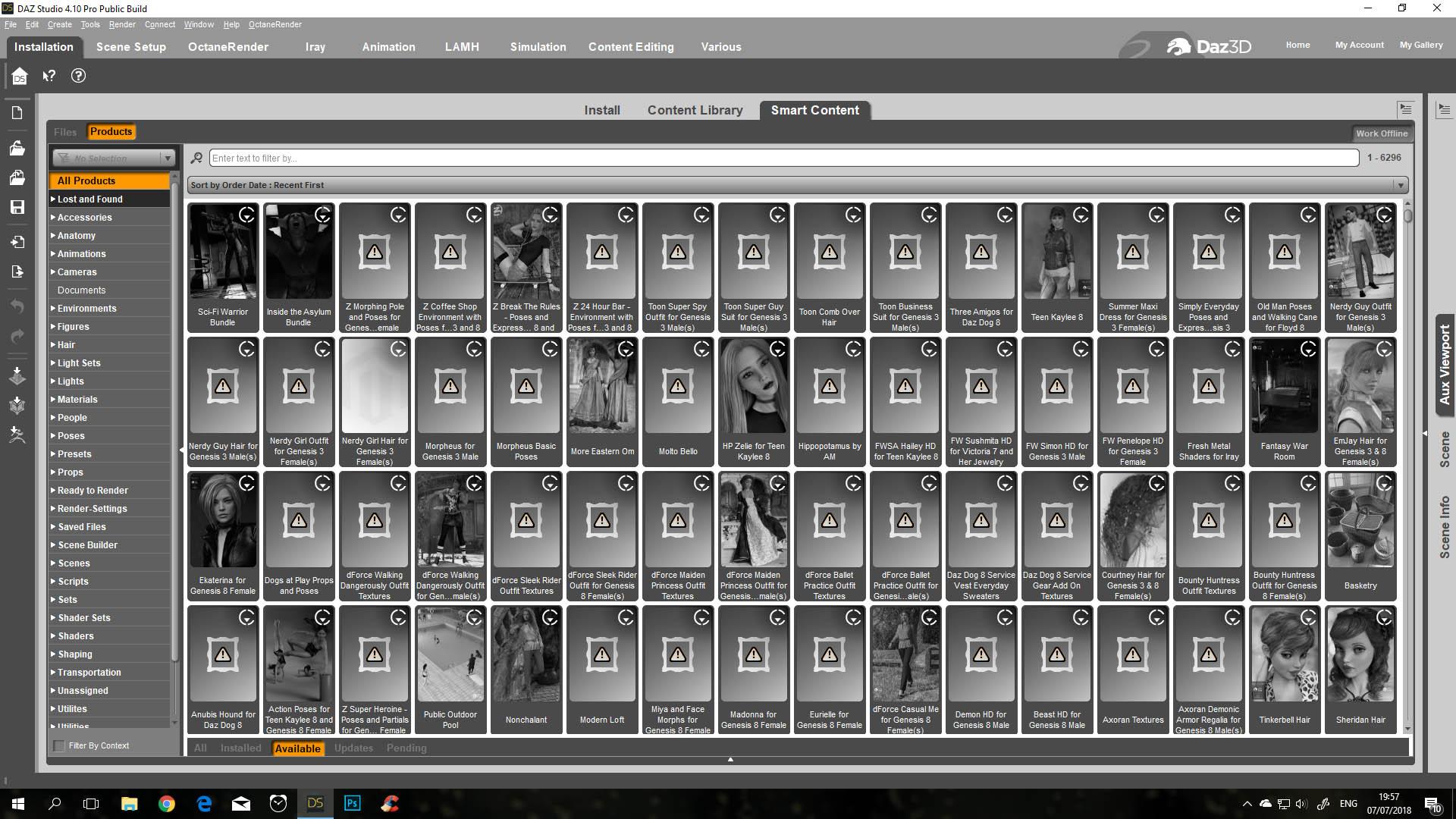Enable the Filter By Context checkbox
The image size is (1456, 819).
point(60,745)
